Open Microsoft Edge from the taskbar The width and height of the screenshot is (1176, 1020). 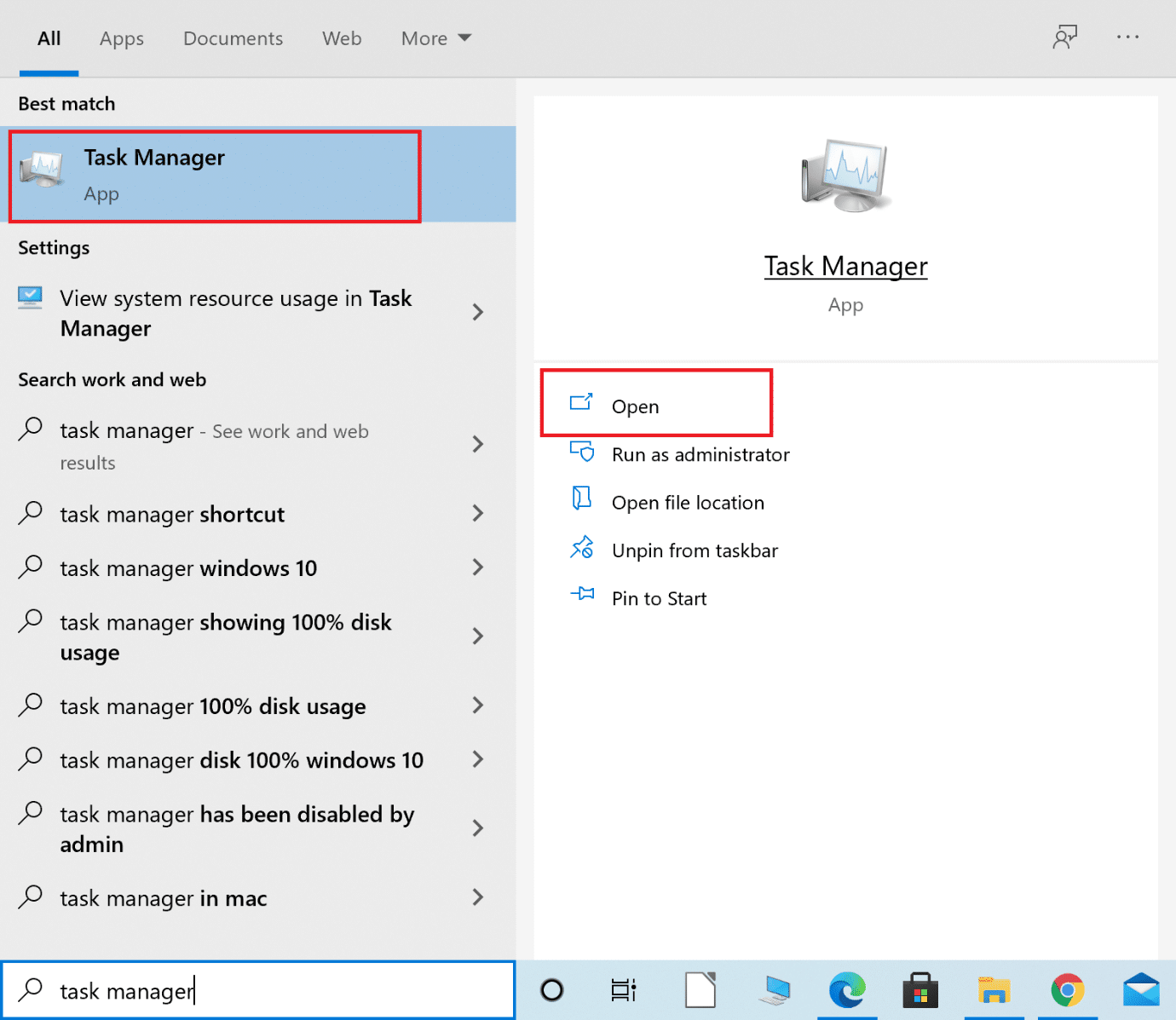tap(846, 990)
